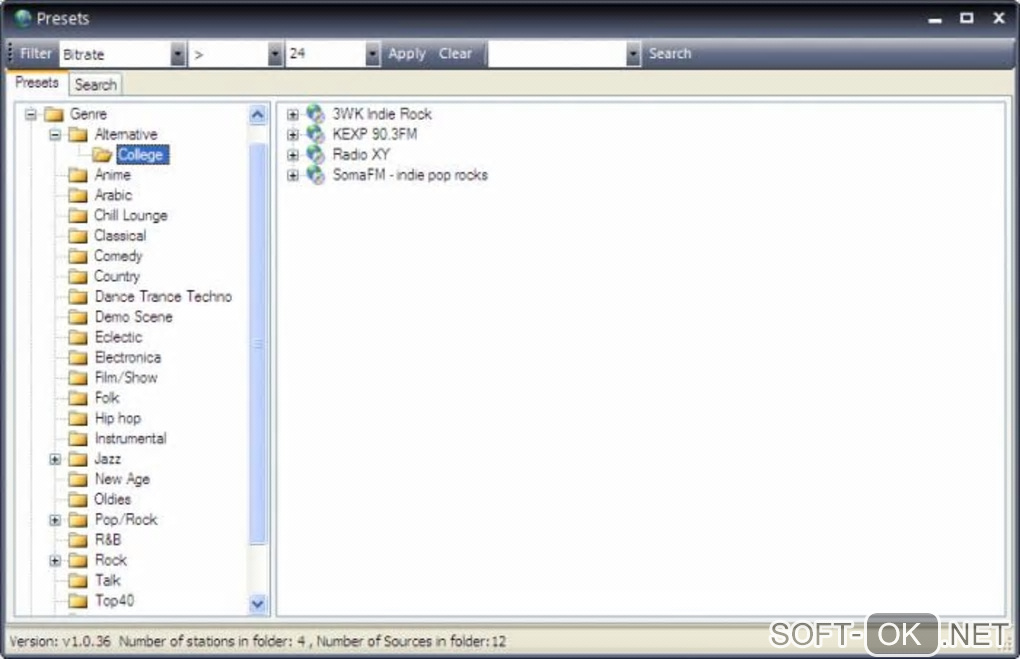Click the Demo Scene folder icon

pyautogui.click(x=78, y=317)
